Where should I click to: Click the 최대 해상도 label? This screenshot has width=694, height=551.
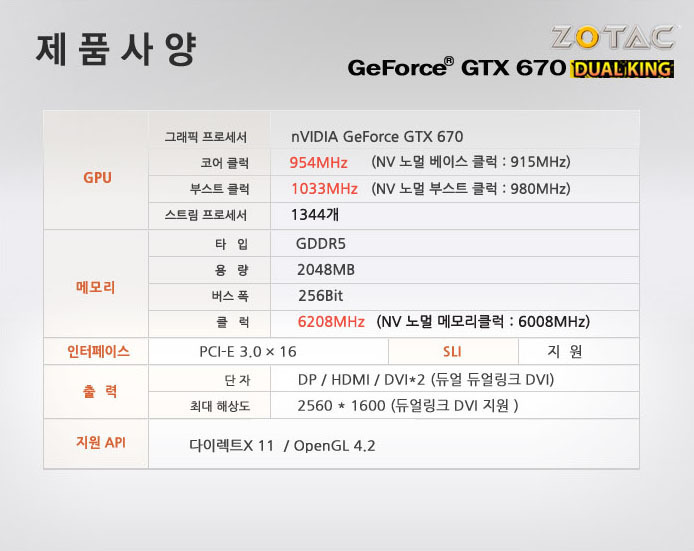pyautogui.click(x=220, y=406)
